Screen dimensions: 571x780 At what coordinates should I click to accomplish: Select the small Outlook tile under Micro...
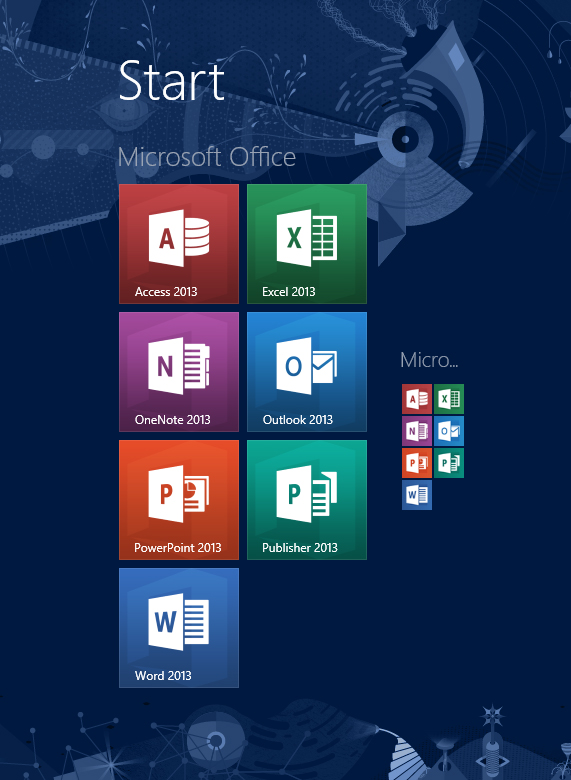click(449, 431)
